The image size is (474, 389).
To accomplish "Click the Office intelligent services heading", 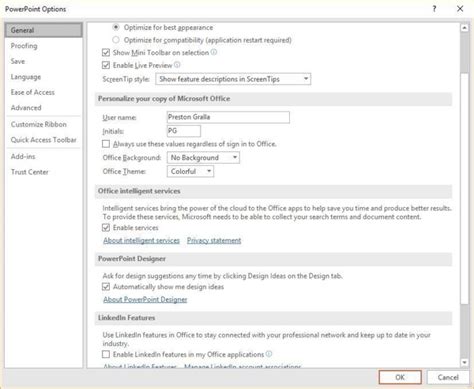I will tap(139, 191).
